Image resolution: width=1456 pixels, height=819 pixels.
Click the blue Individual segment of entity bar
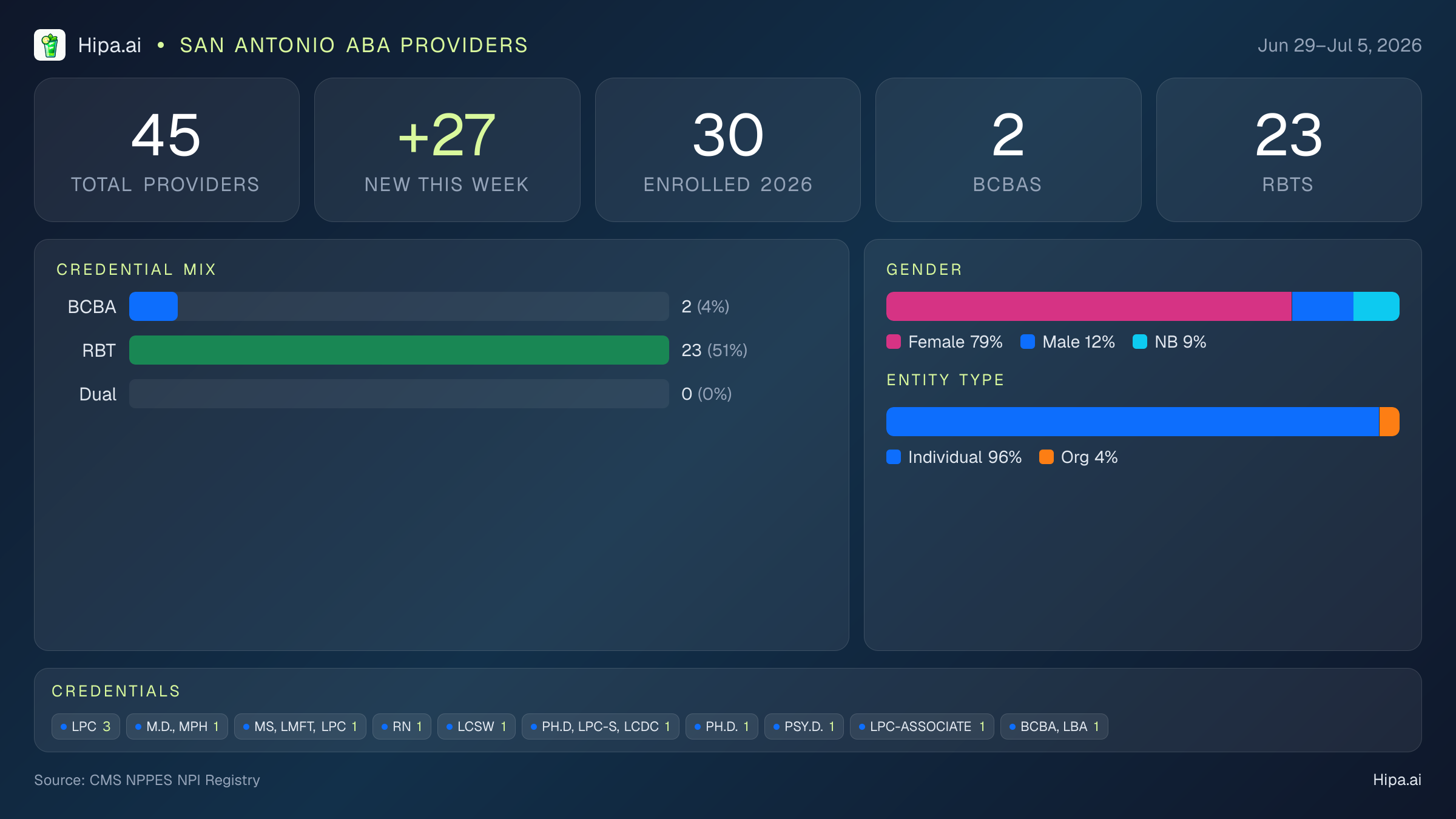1133,422
